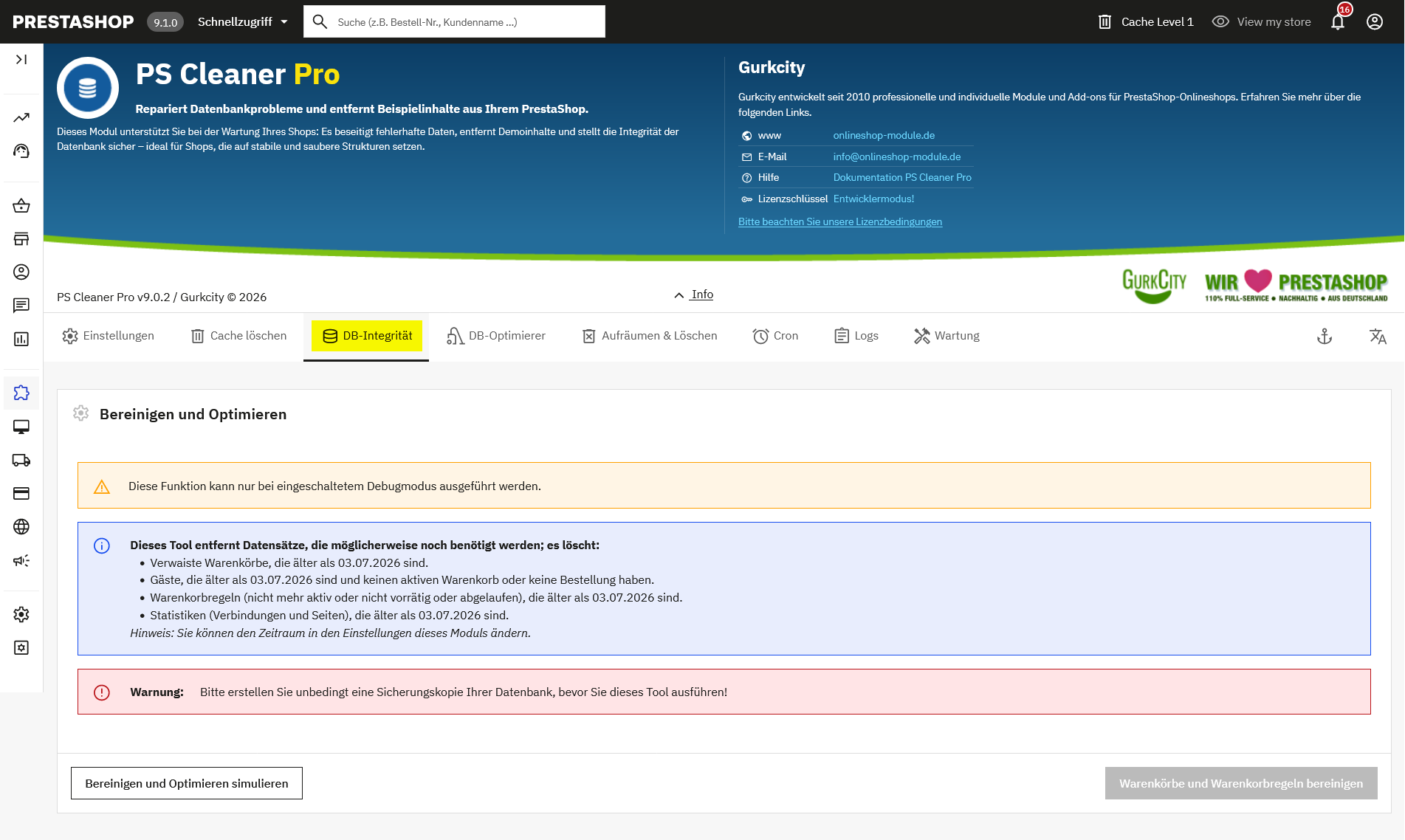
Task: Click the 'PS Cleaner Pro v9.0.2 / Gurkcity © 2026' text
Action: coord(162,297)
